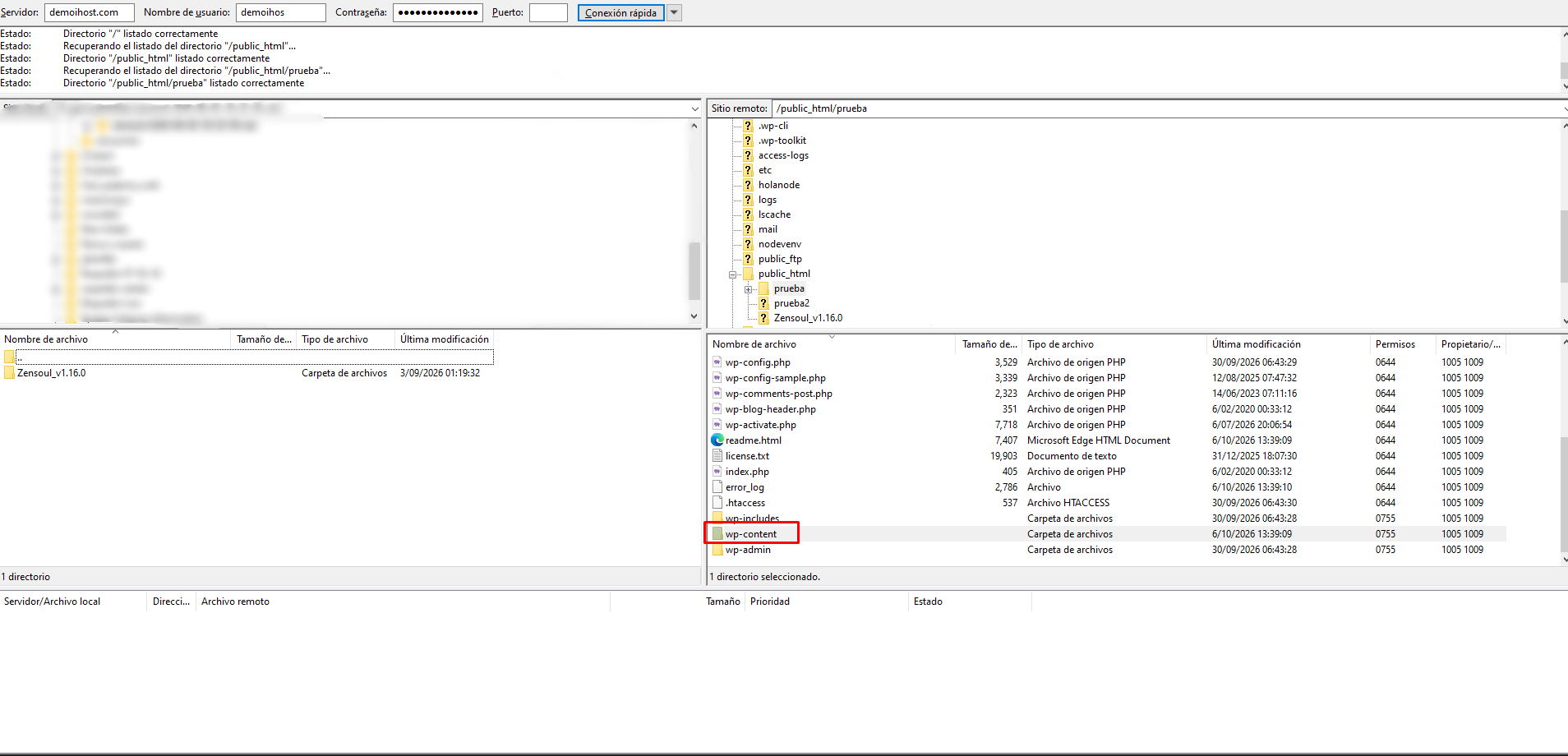Click the text document icon for license.txt

[x=717, y=456]
